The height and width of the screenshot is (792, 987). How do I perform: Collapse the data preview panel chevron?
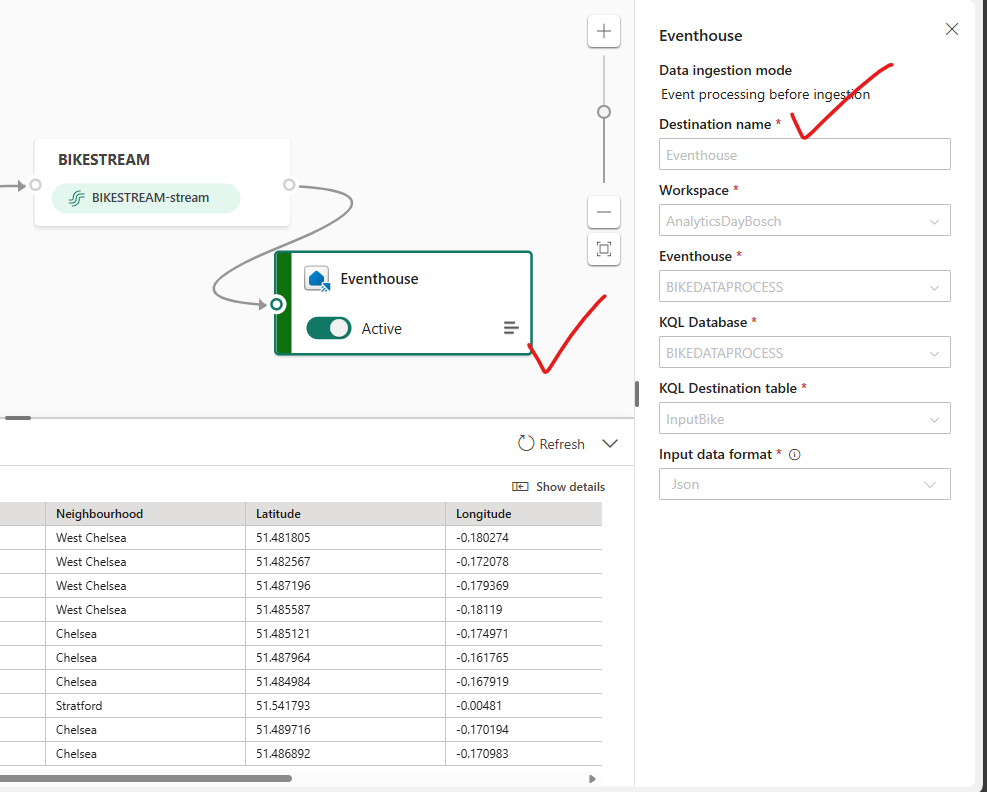point(610,444)
